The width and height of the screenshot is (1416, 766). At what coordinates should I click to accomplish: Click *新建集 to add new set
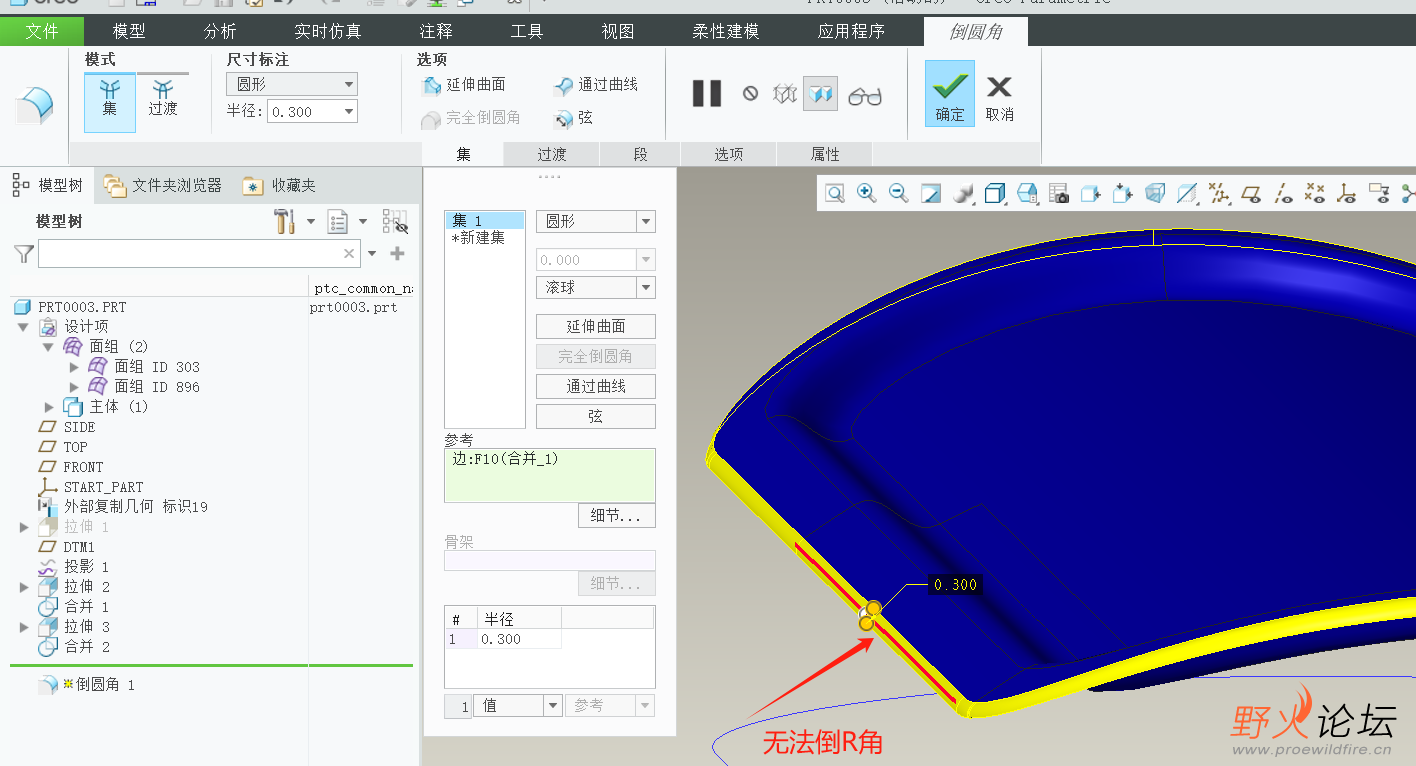pyautogui.click(x=480, y=238)
